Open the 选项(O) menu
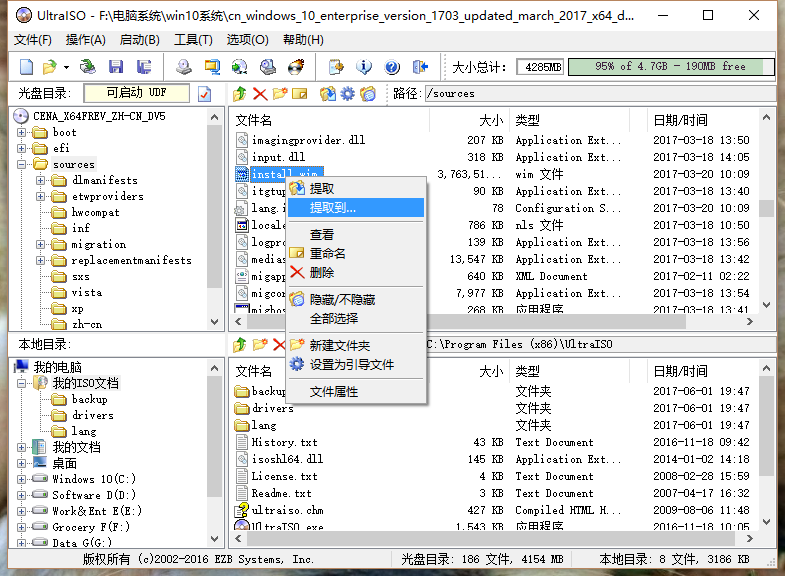 (x=247, y=40)
